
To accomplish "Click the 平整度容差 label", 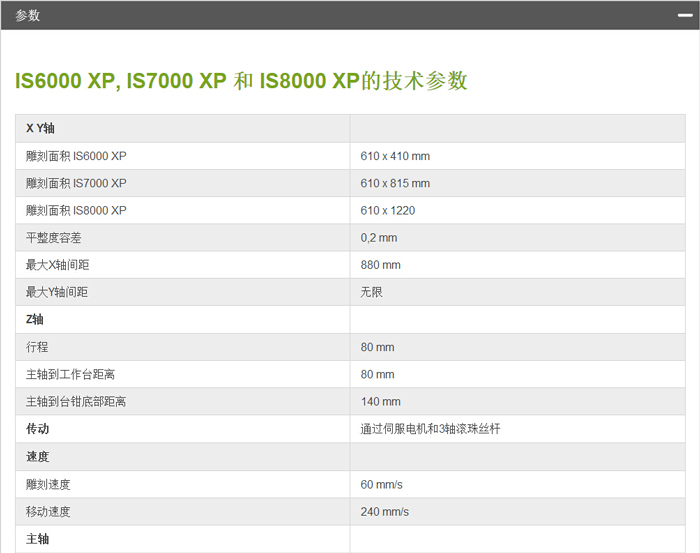I will pos(54,237).
